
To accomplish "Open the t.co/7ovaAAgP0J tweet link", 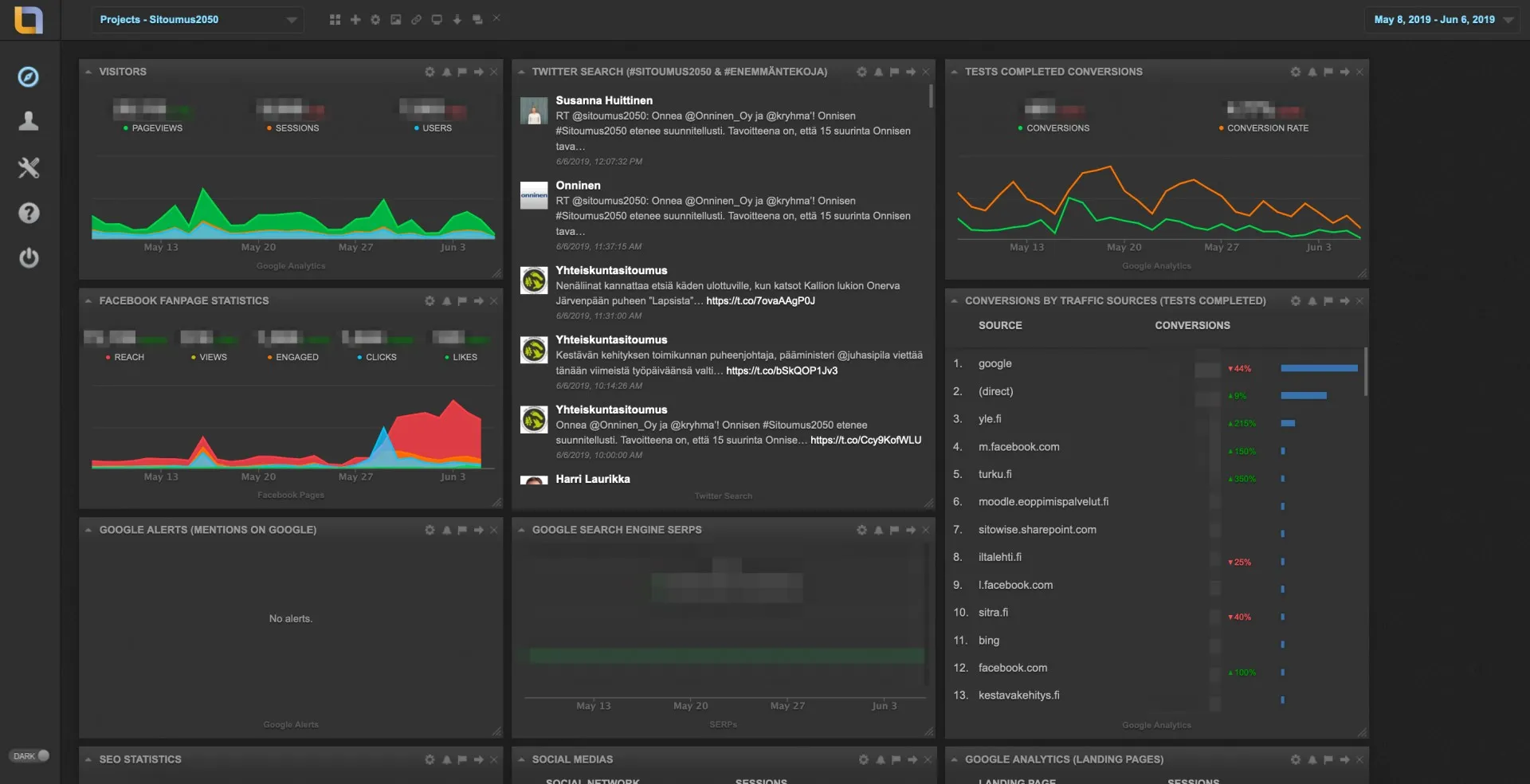I will pos(760,301).
